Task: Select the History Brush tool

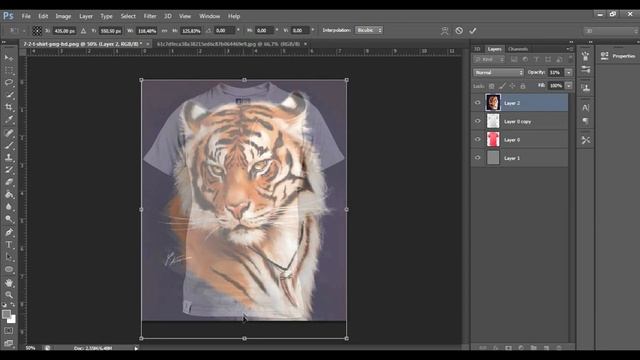Action: point(9,170)
